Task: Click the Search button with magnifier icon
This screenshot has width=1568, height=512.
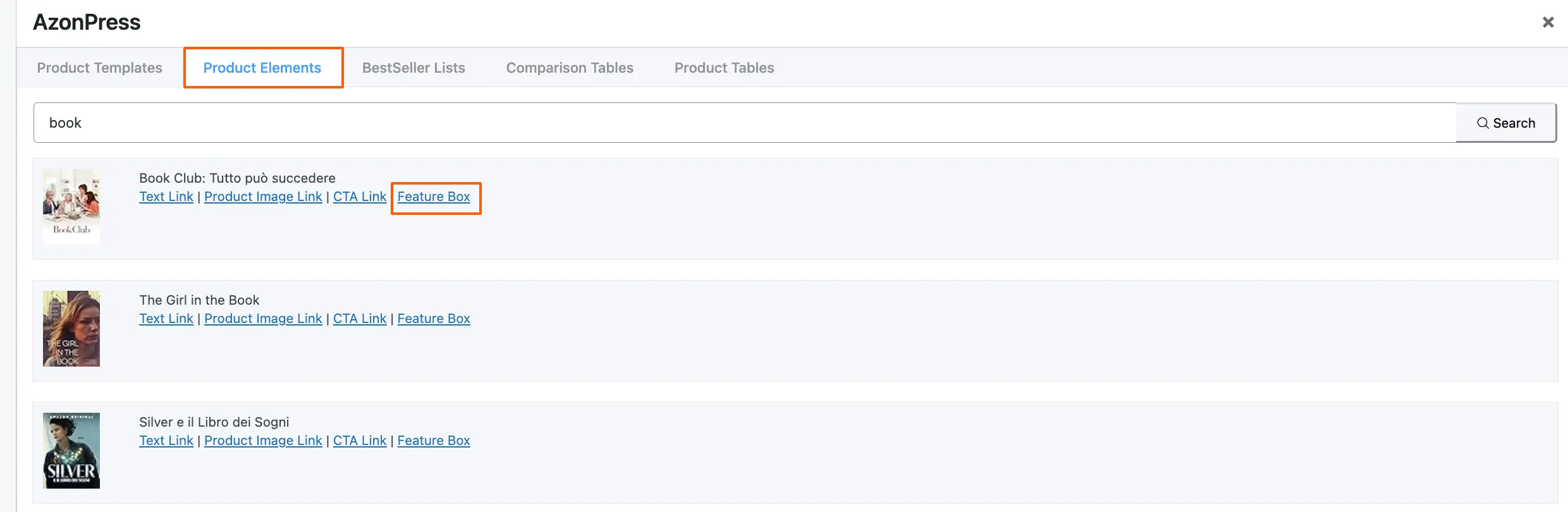Action: (1505, 123)
